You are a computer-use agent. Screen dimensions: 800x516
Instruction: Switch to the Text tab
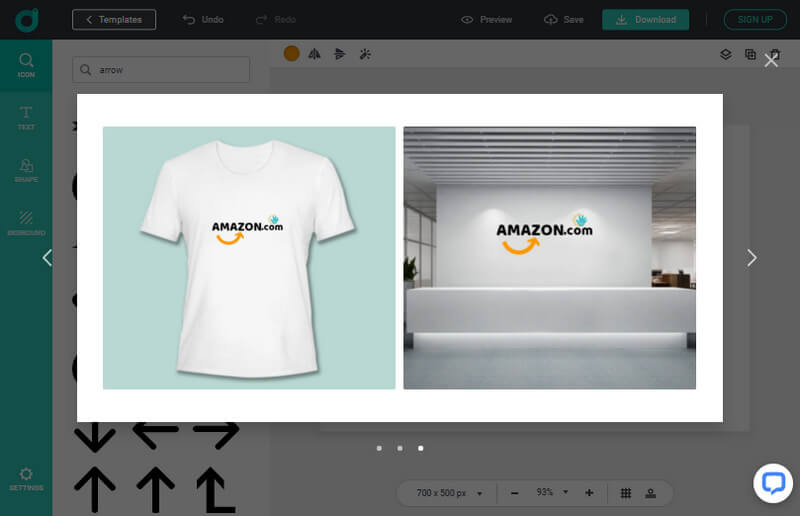pyautogui.click(x=26, y=118)
